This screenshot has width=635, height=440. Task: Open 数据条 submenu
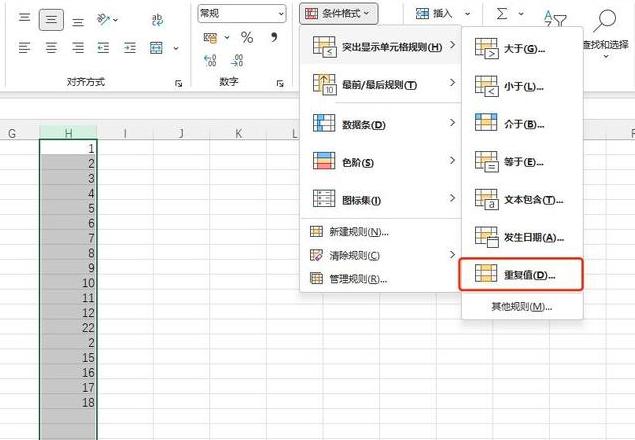click(381, 123)
